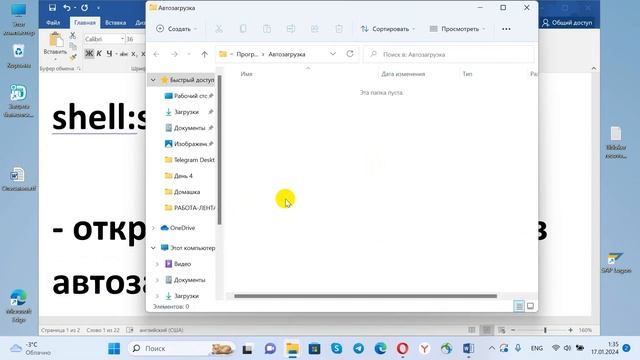Click the zoom out minus in Word status bar
The image size is (640, 360).
click(513, 330)
